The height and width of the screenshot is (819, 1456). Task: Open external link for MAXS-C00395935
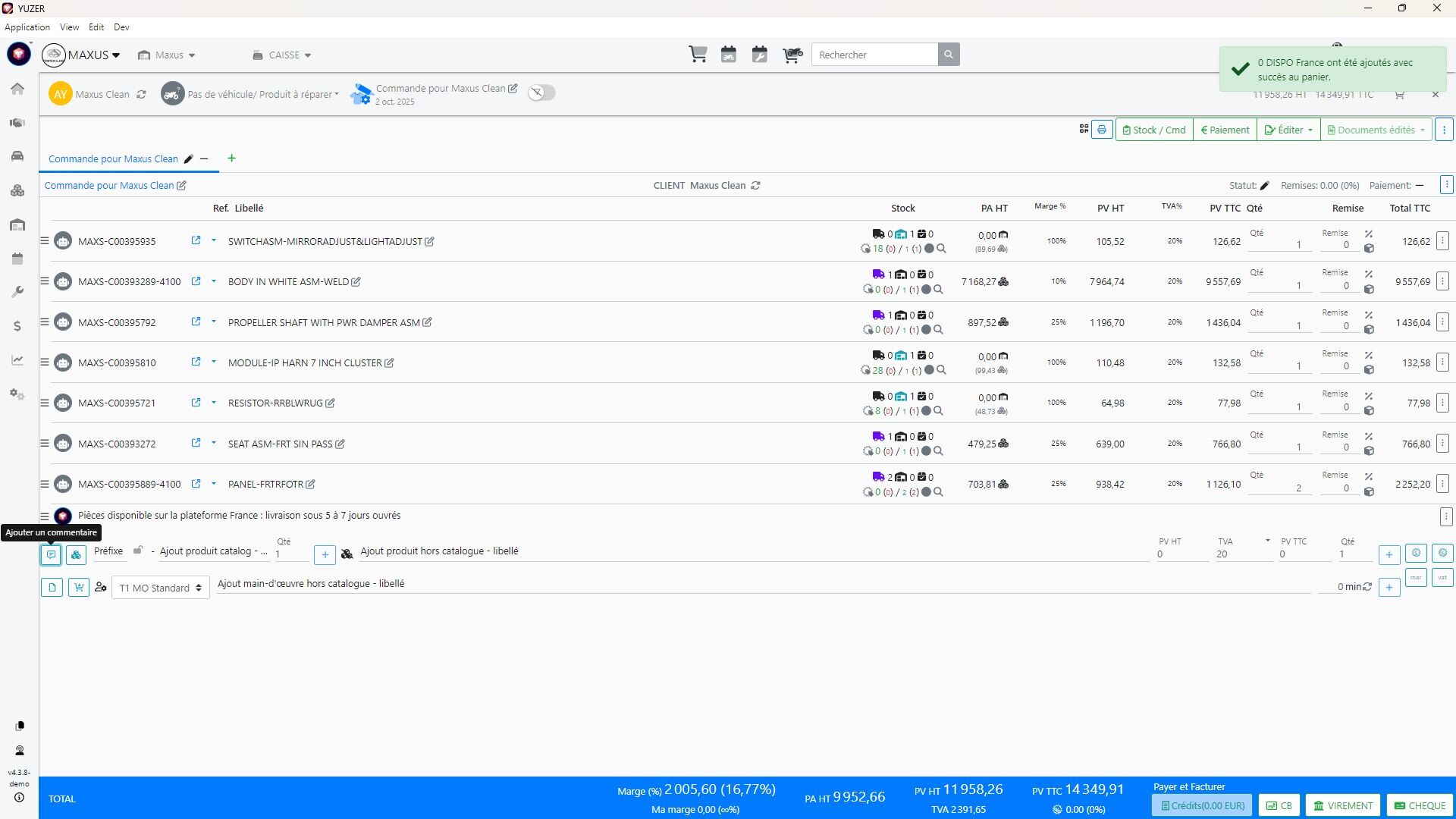pos(196,240)
